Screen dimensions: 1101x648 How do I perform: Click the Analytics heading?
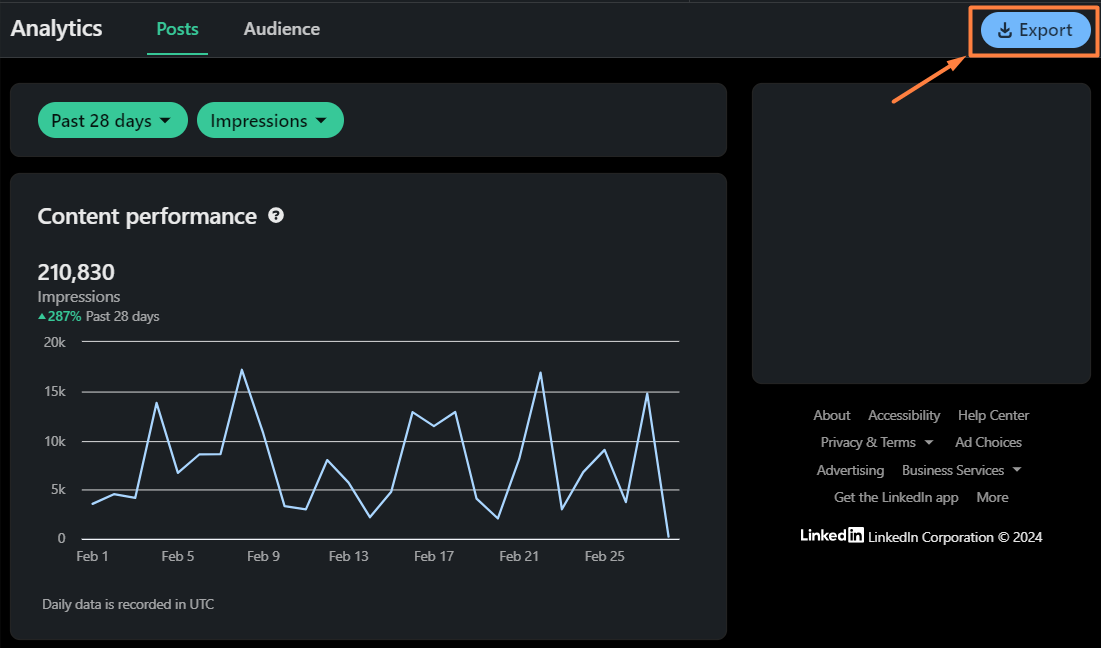pyautogui.click(x=55, y=29)
